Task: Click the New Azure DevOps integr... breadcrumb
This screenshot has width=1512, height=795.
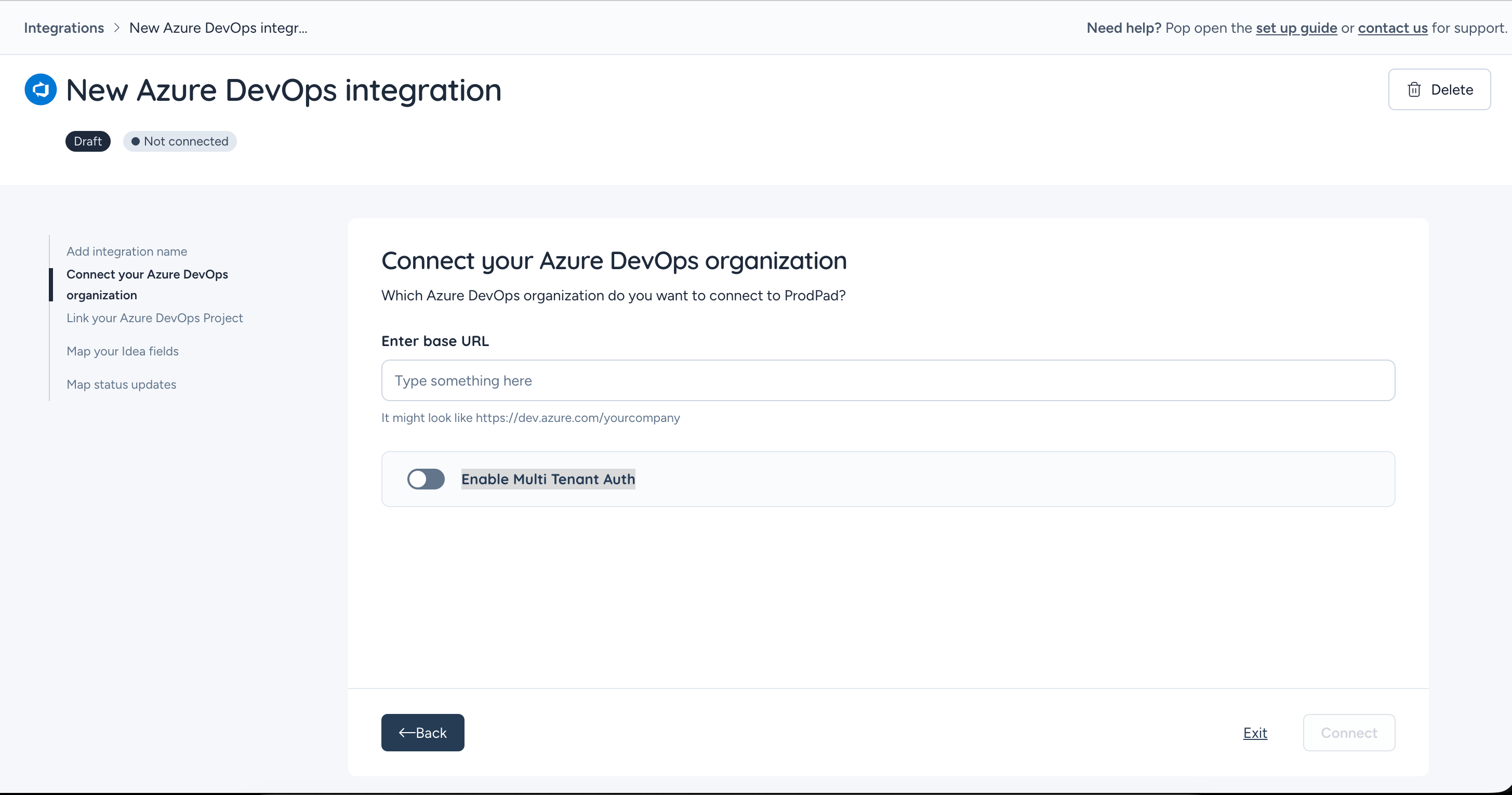Action: pyautogui.click(x=218, y=28)
